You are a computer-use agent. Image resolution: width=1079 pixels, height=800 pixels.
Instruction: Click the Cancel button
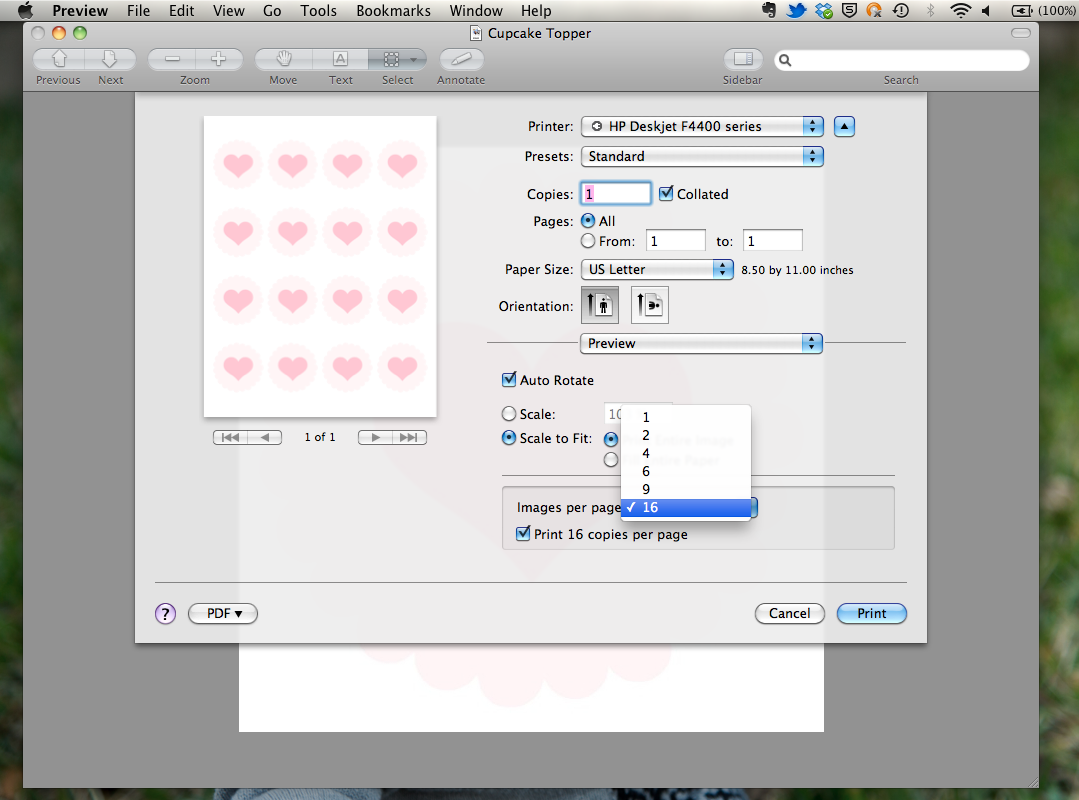tap(789, 613)
